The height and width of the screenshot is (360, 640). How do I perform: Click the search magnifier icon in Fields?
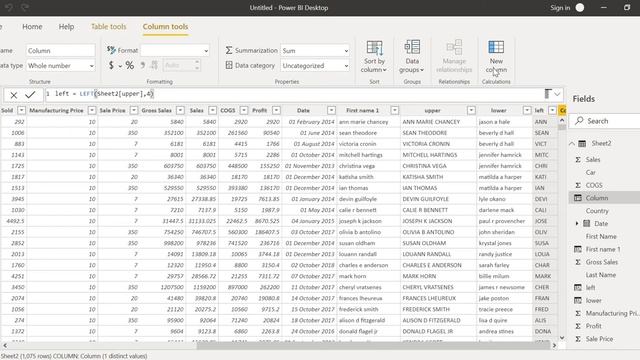[x=579, y=120]
